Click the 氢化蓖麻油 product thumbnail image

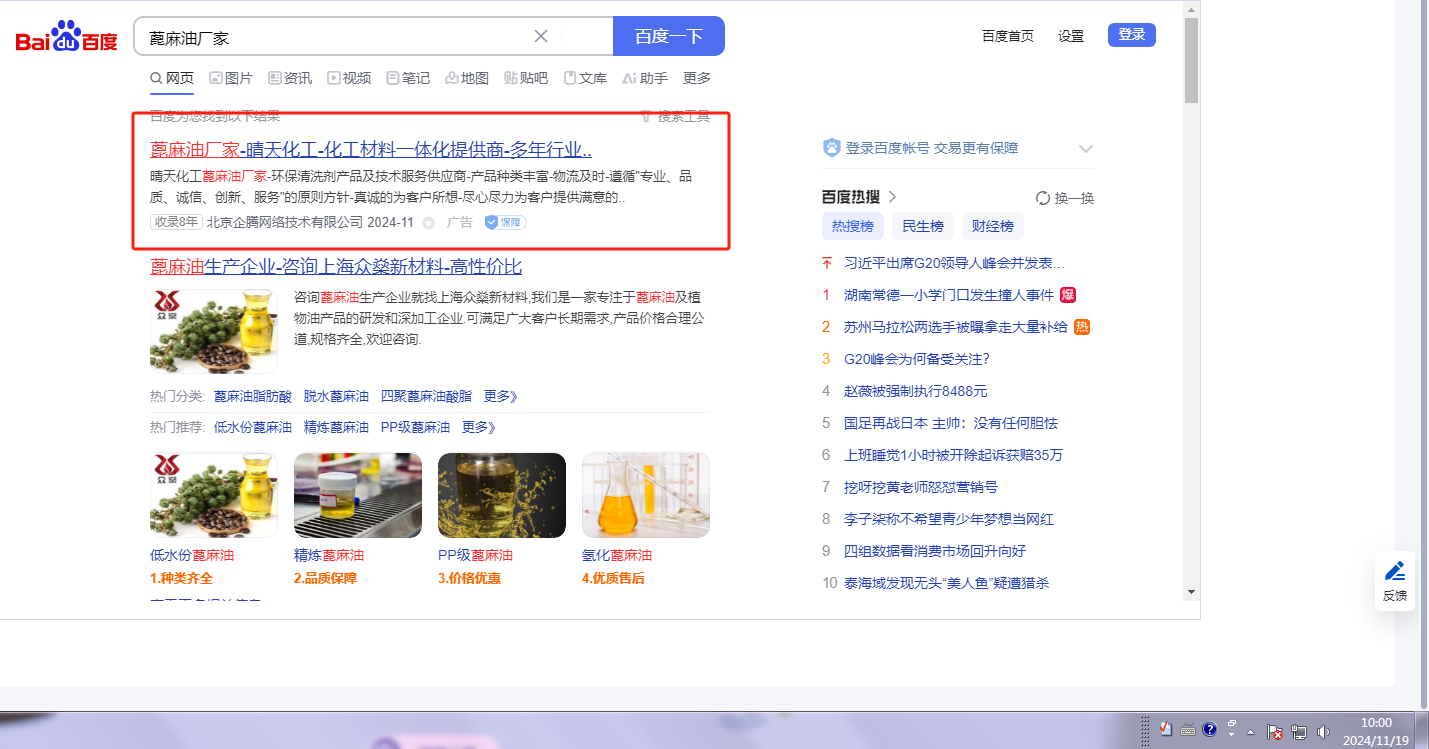pyautogui.click(x=646, y=495)
